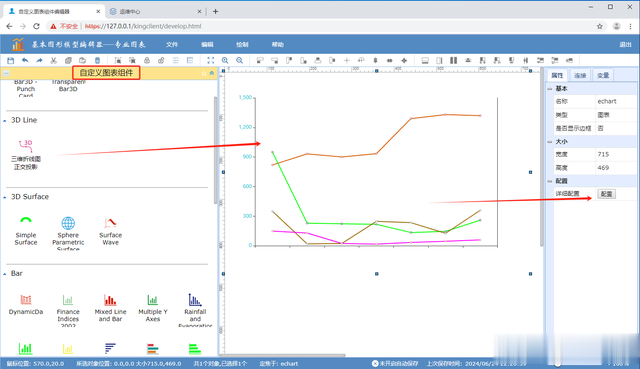Collapse the 3D Surface section
This screenshot has width=640, height=369.
(4, 197)
